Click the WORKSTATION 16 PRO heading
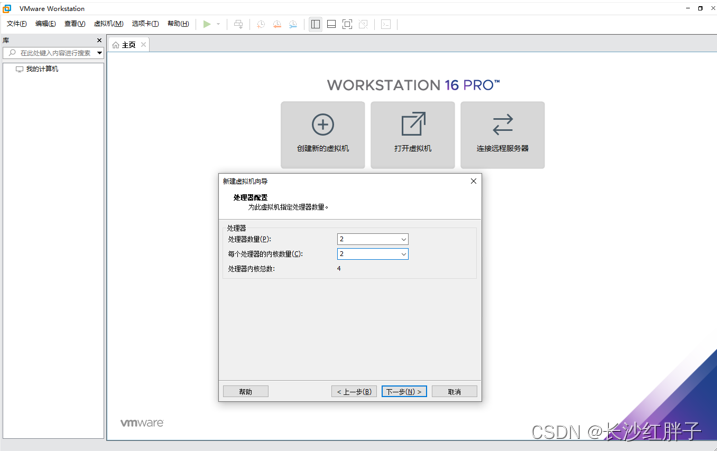 [x=413, y=85]
